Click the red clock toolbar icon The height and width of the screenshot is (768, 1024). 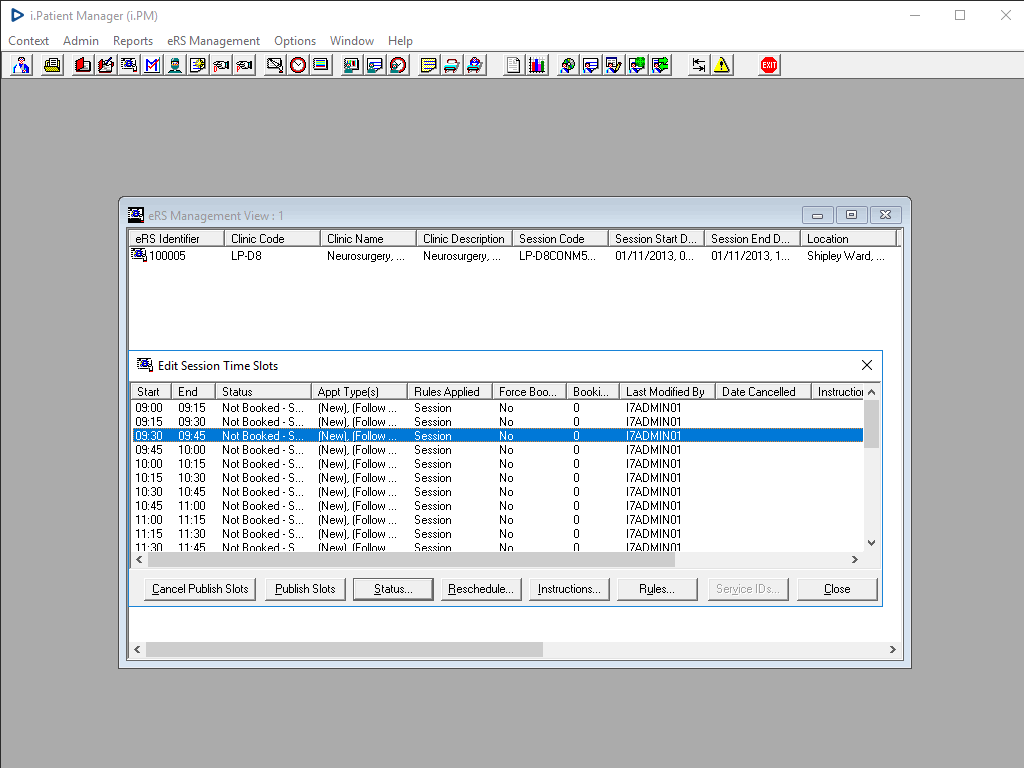[x=298, y=65]
